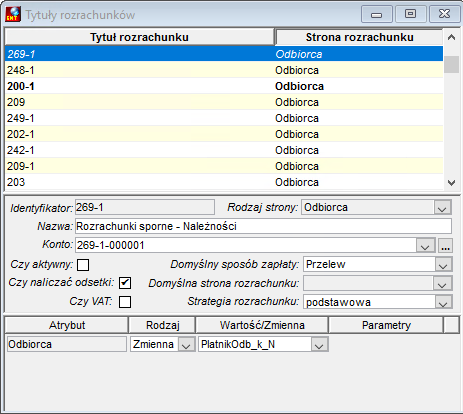
Task: Select row 242-1 in the list
Action: click(224, 150)
